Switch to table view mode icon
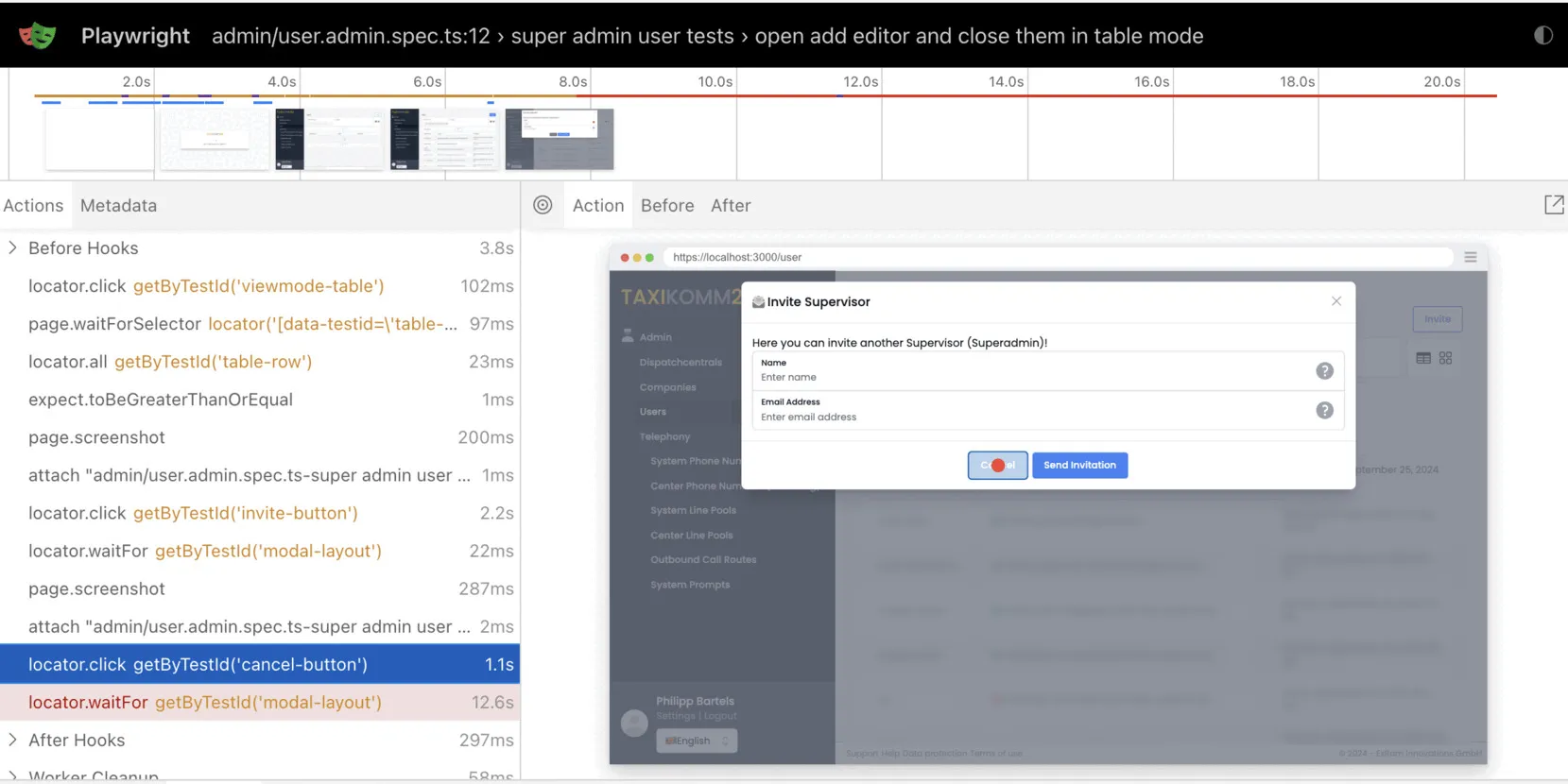The width and height of the screenshot is (1568, 784). 1422,358
